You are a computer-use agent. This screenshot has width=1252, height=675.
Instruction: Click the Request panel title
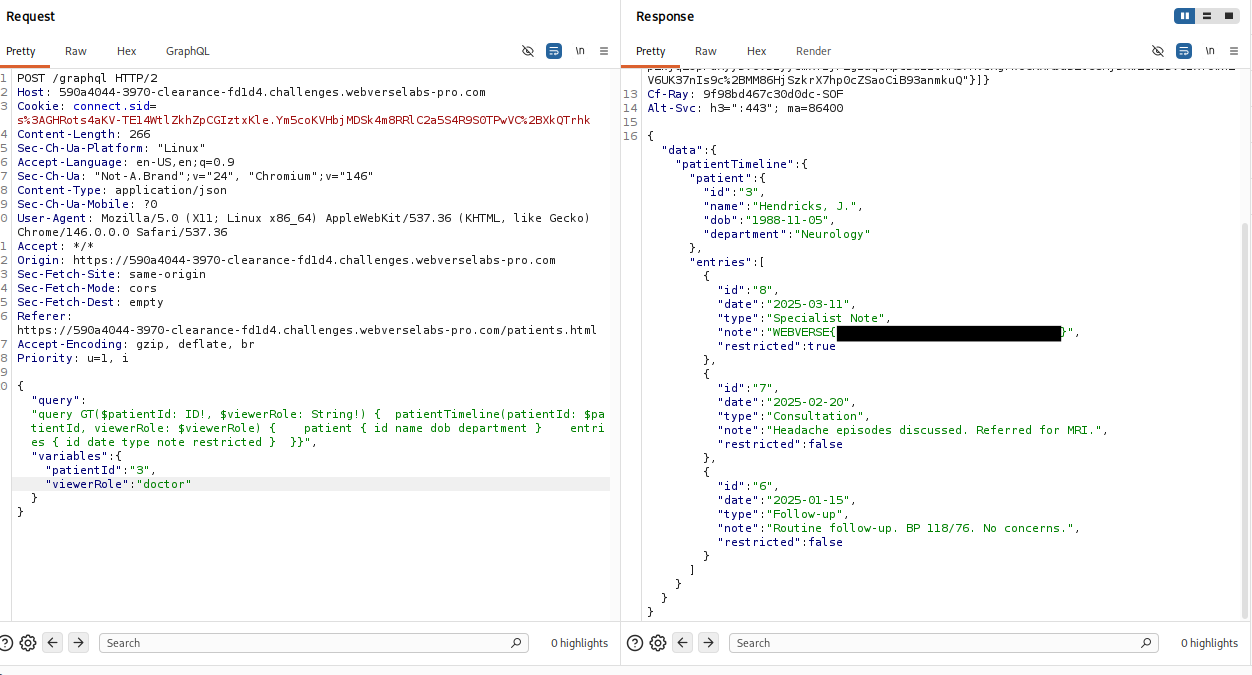click(x=31, y=16)
